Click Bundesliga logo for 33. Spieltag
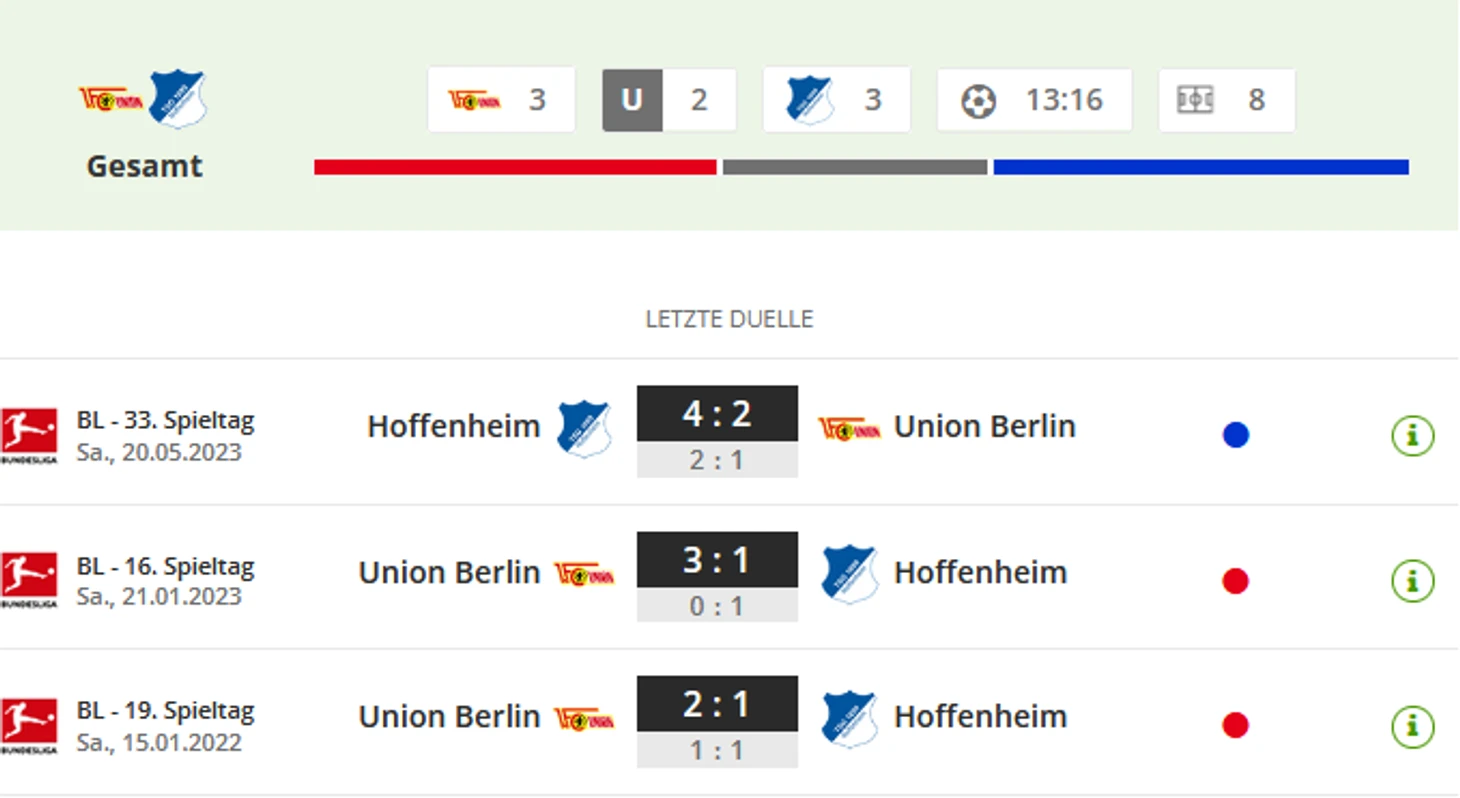The height and width of the screenshot is (798, 1460). [x=29, y=435]
